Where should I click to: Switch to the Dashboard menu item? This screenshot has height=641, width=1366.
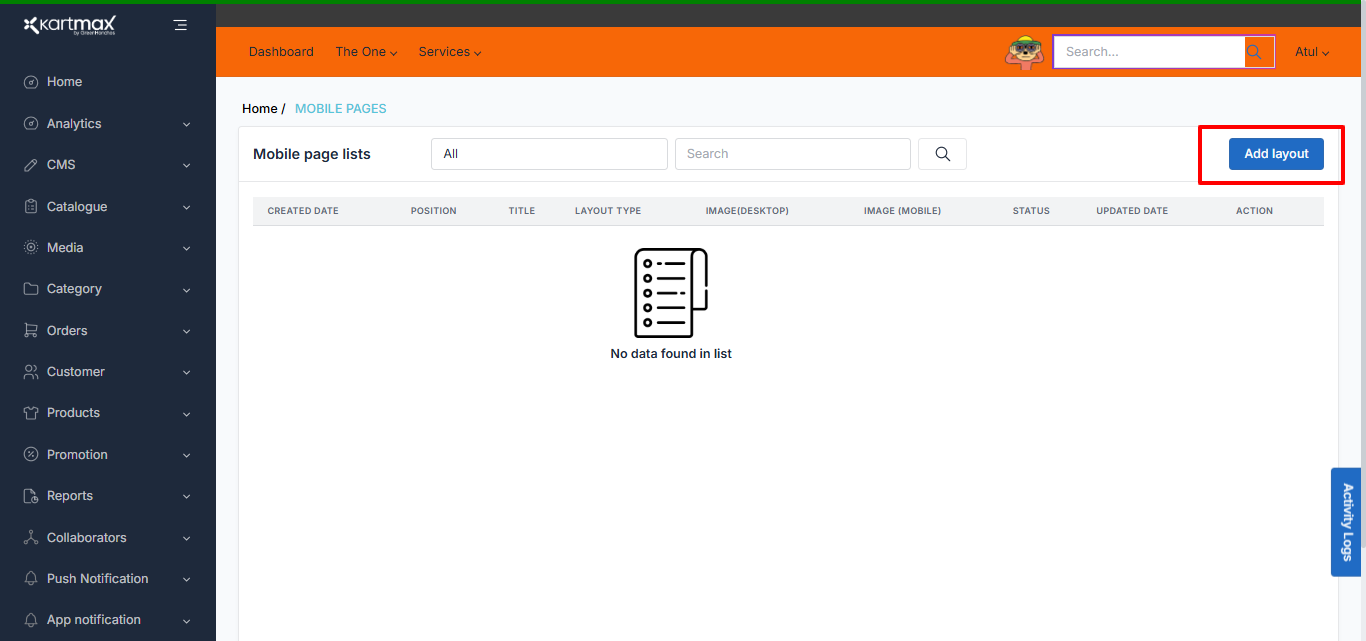pyautogui.click(x=281, y=51)
